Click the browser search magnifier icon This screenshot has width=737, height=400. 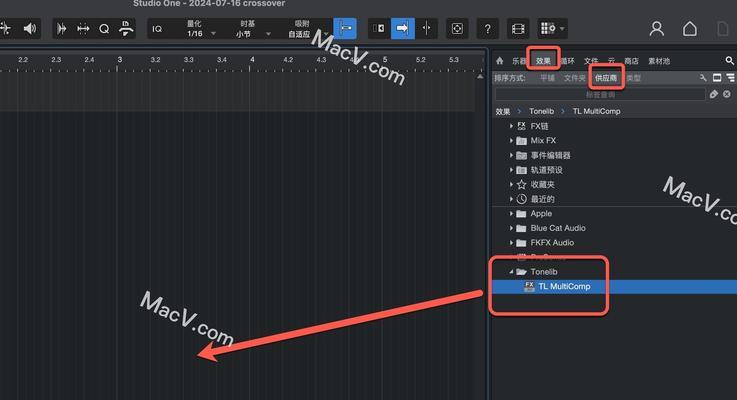729,61
